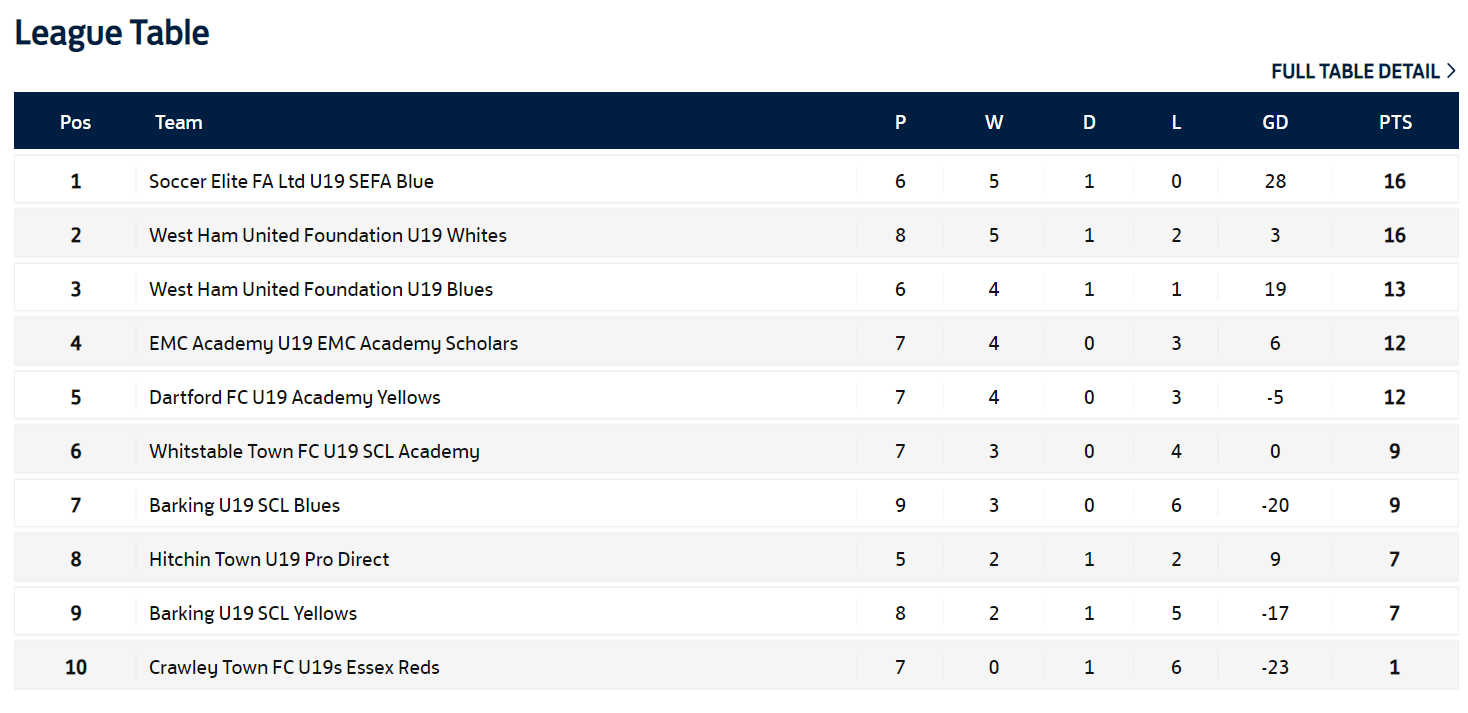Screen dimensions: 1468x713
Task: Select Barking U19 SCL Yellows team
Action: tap(253, 613)
